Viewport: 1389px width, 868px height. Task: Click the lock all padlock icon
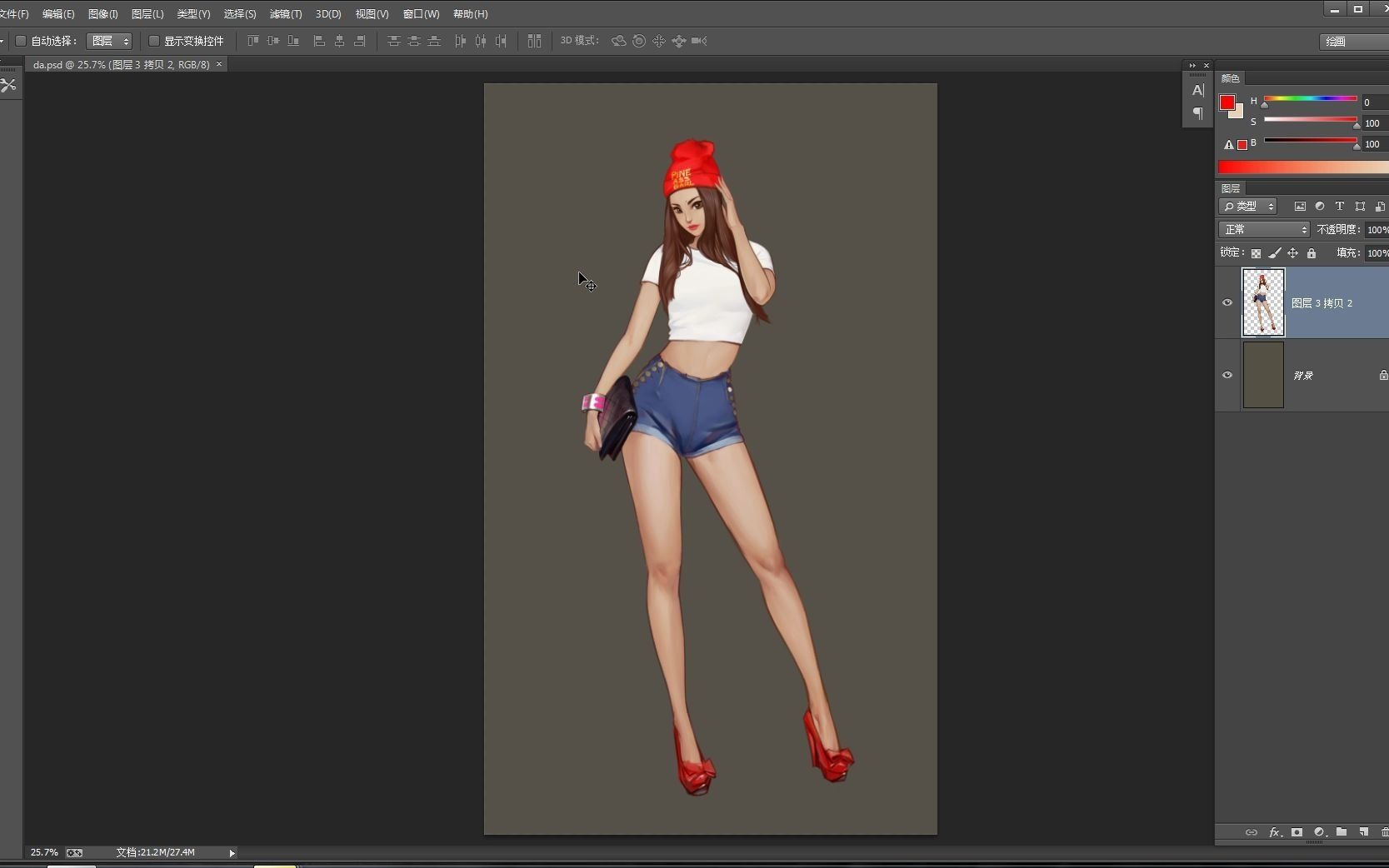coord(1312,253)
